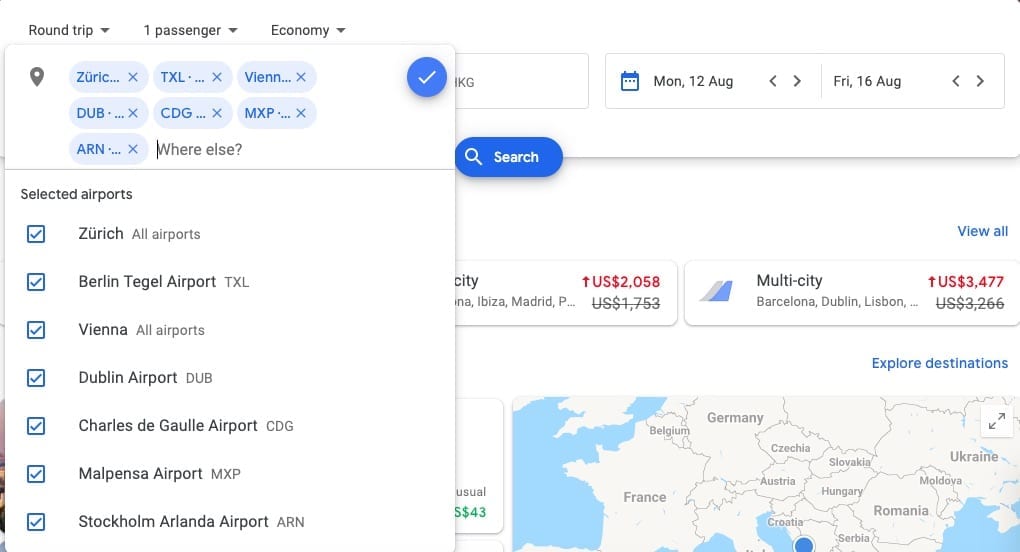This screenshot has width=1020, height=552.
Task: Click the struck-through US$1,753 price
Action: tap(626, 304)
